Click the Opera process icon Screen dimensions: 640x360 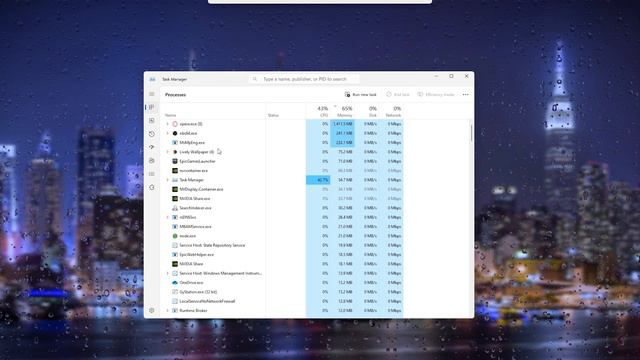pyautogui.click(x=175, y=124)
